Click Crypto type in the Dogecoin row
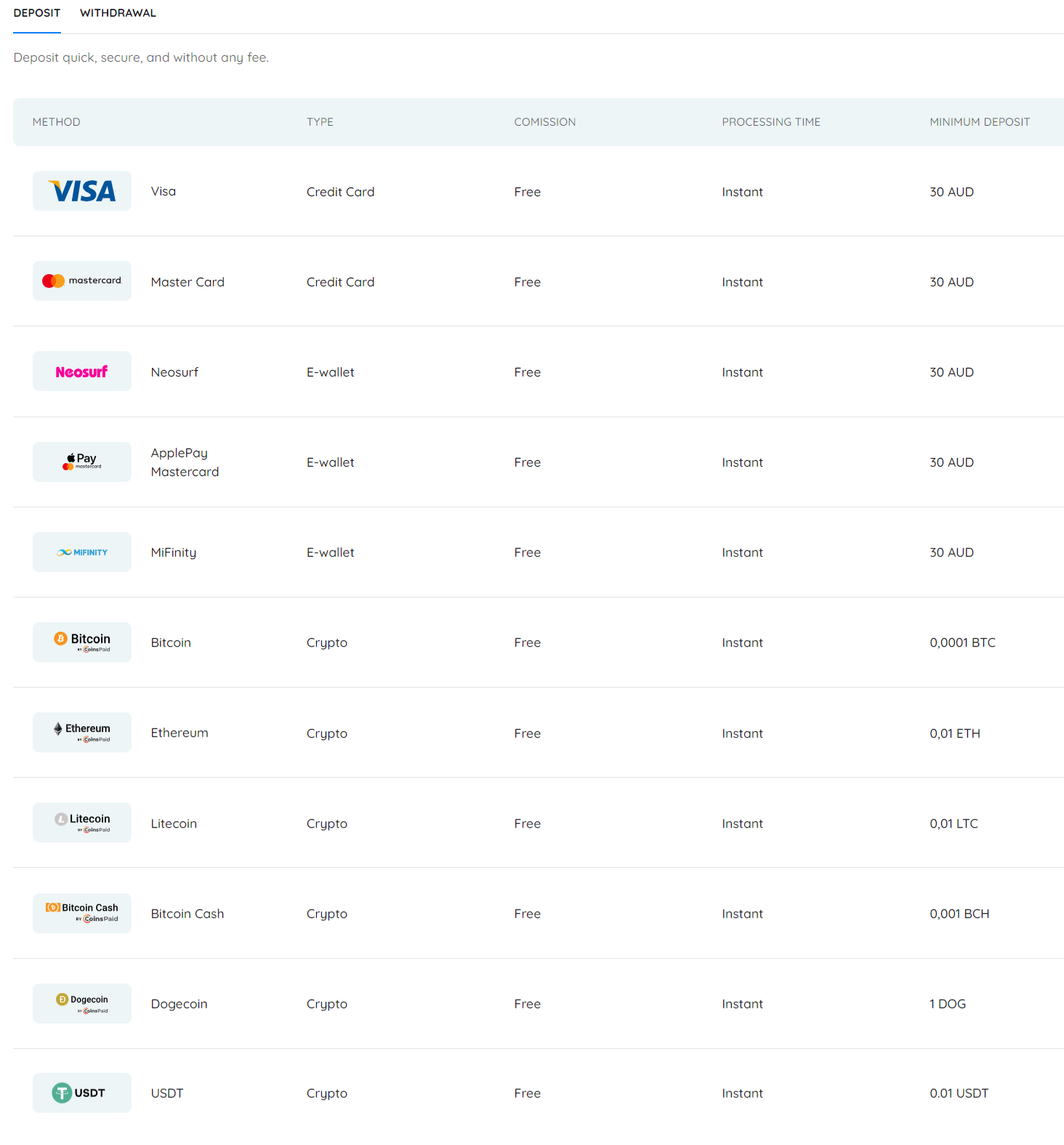This screenshot has width=1064, height=1145. click(x=327, y=1004)
